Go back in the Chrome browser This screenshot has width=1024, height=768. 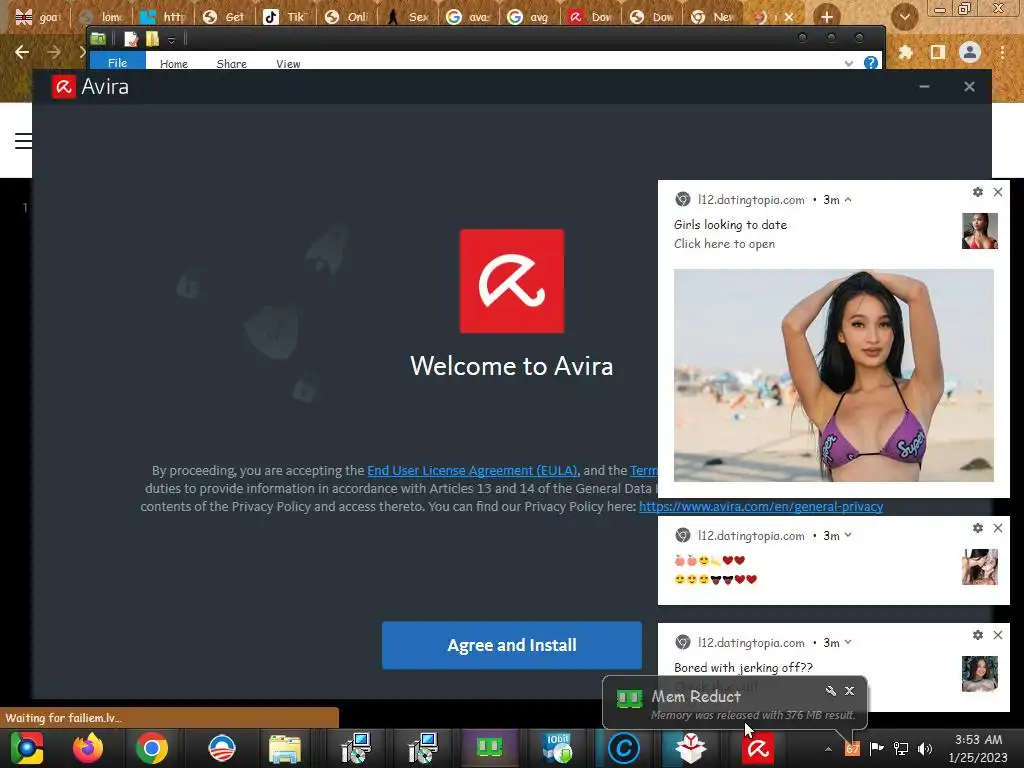22,52
